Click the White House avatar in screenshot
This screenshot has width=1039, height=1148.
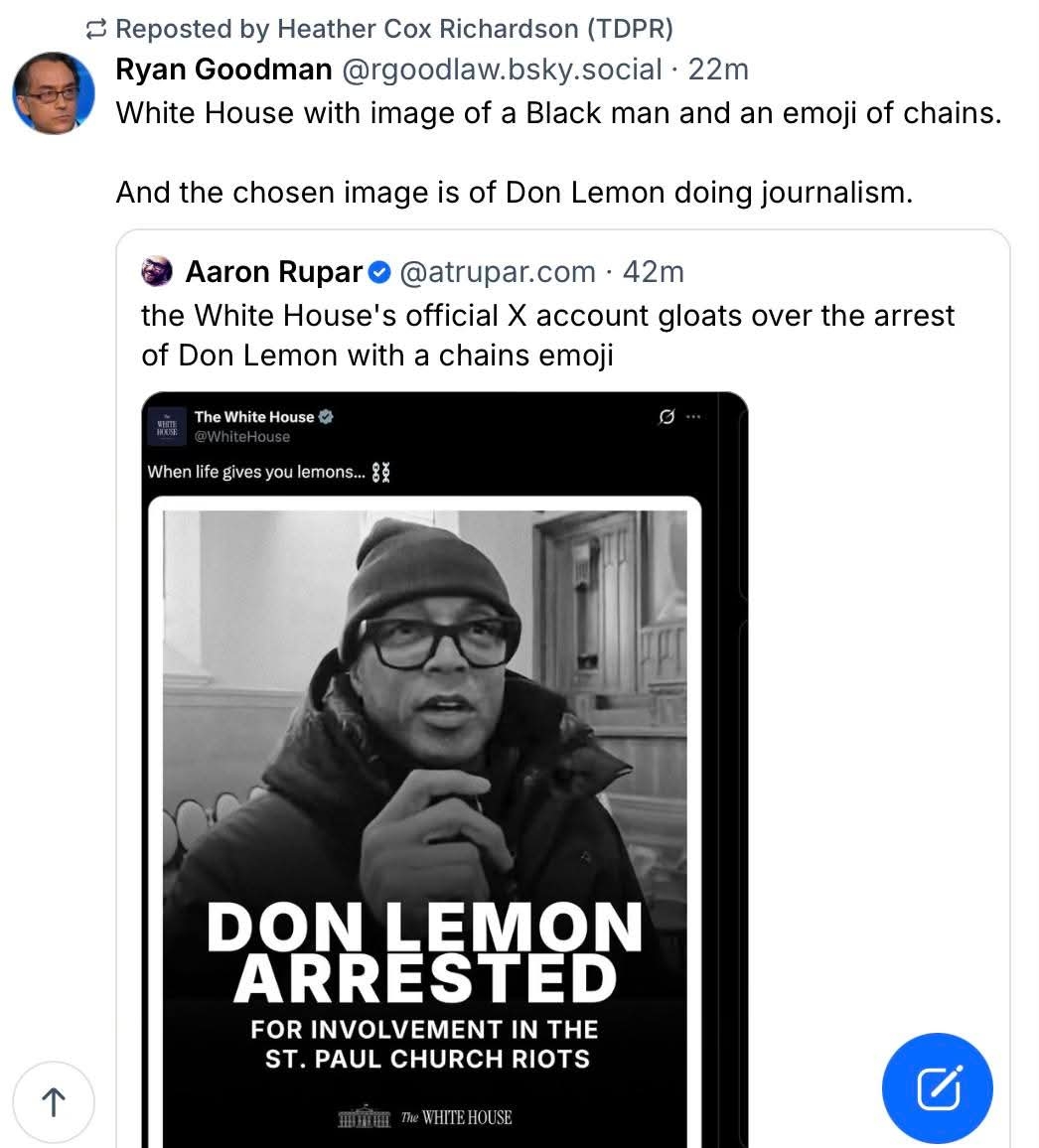click(x=167, y=426)
